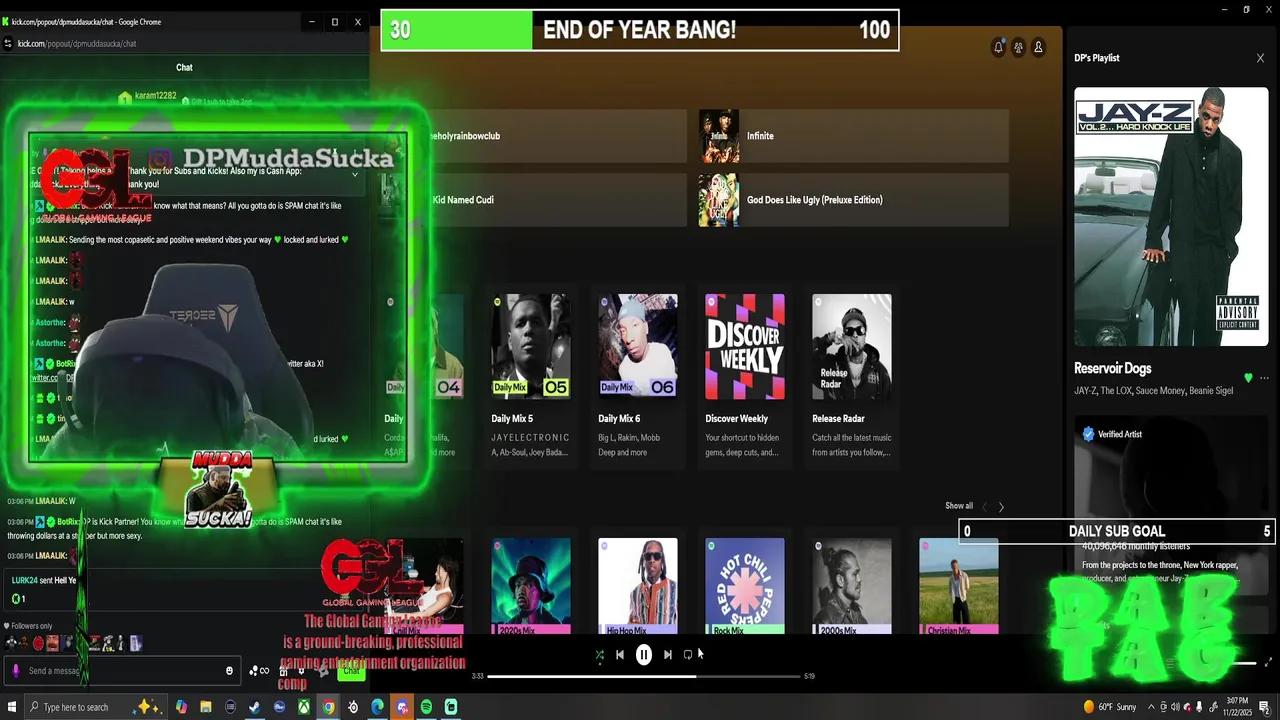Open the Chrome site information icon
Viewport: 1280px width, 720px height.
pos(8,44)
